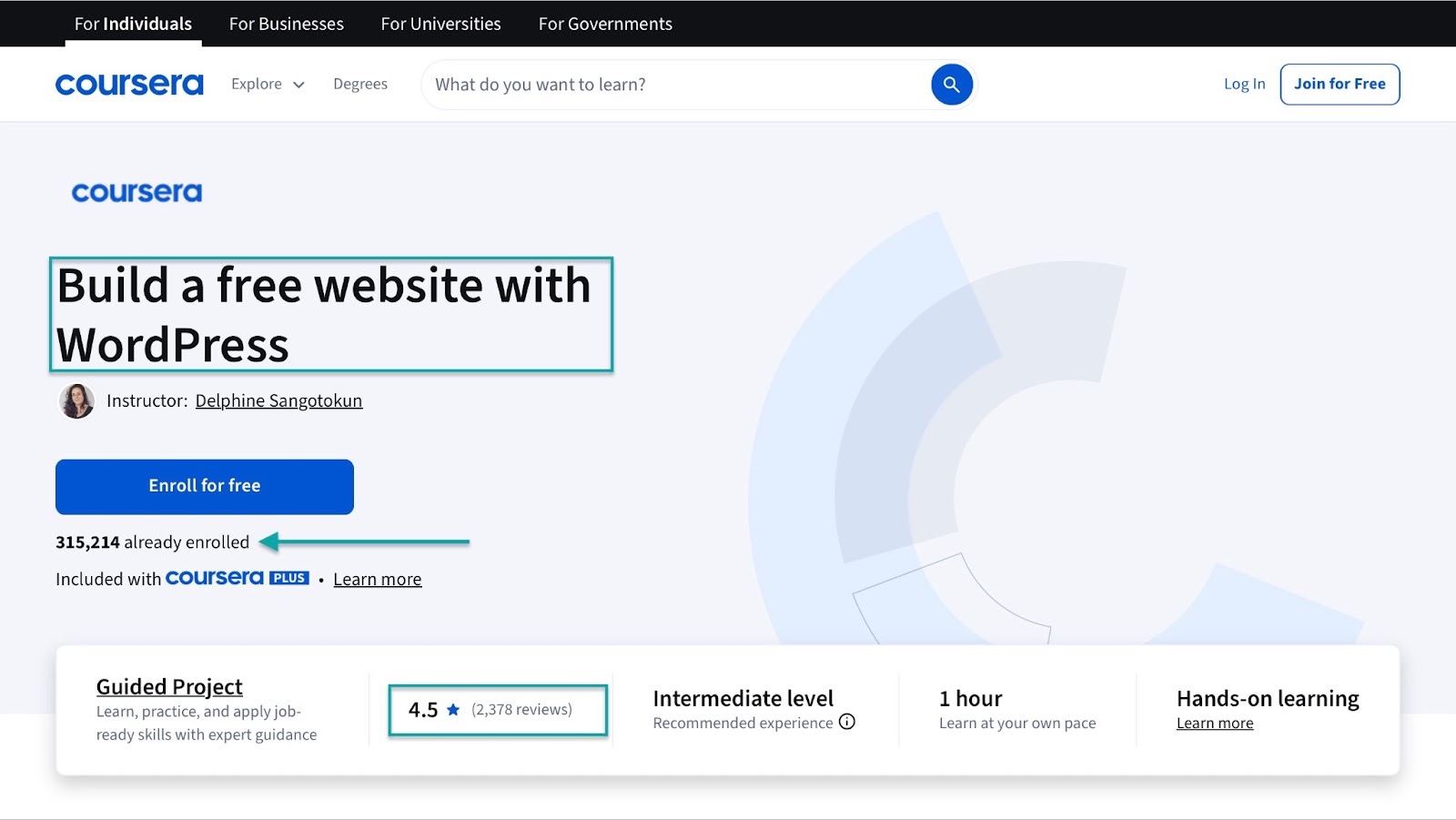The width and height of the screenshot is (1456, 820).
Task: Click Learn more under Hands-on learning
Action: point(1214,723)
